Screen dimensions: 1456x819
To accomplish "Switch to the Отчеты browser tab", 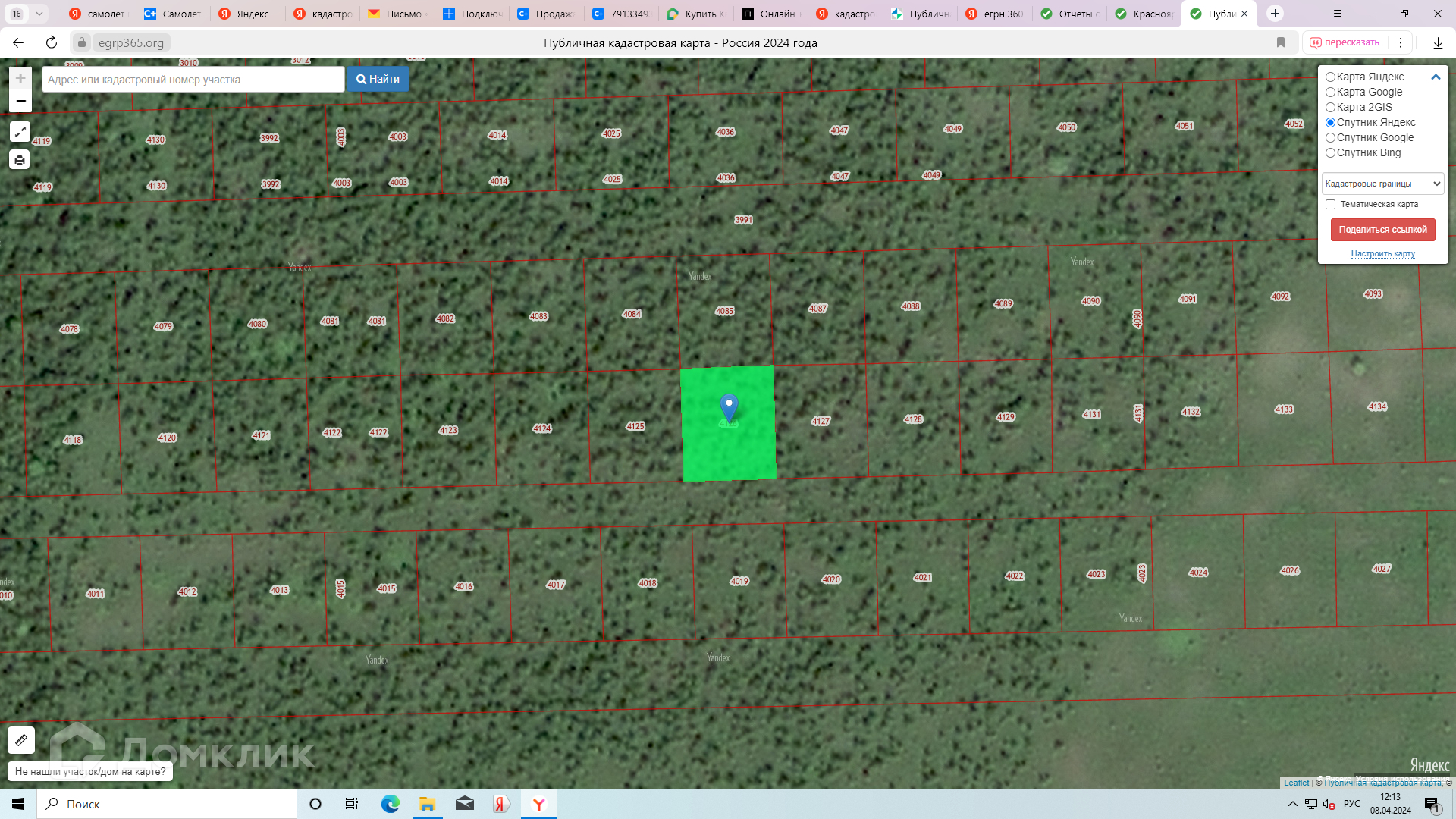I will (x=1069, y=14).
